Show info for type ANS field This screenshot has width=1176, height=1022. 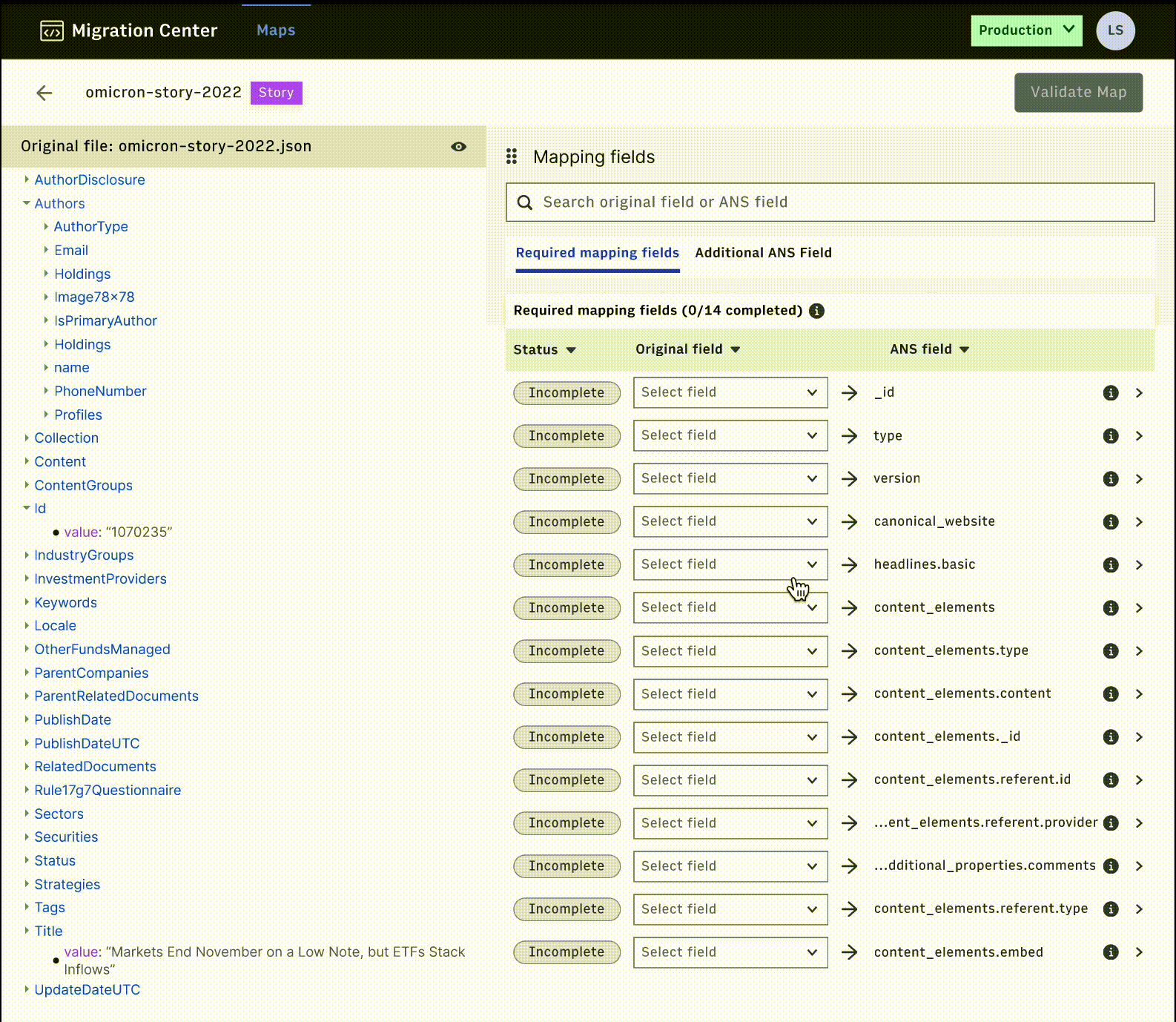(x=1111, y=435)
